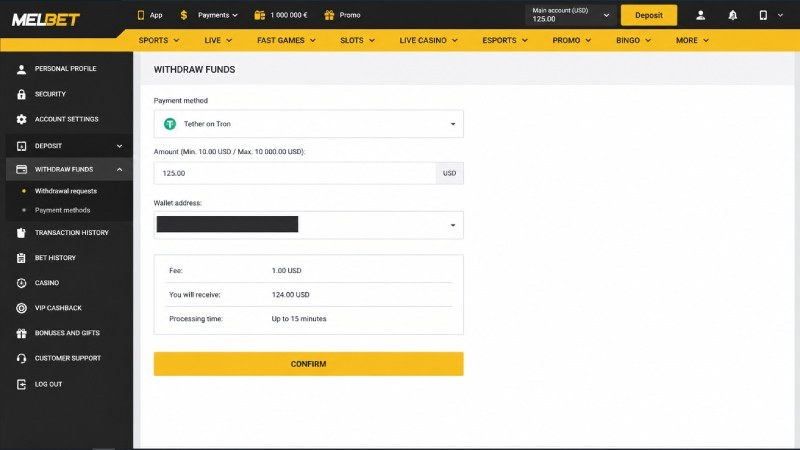The width and height of the screenshot is (800, 450).
Task: Click the Security lock icon
Action: tap(21, 94)
